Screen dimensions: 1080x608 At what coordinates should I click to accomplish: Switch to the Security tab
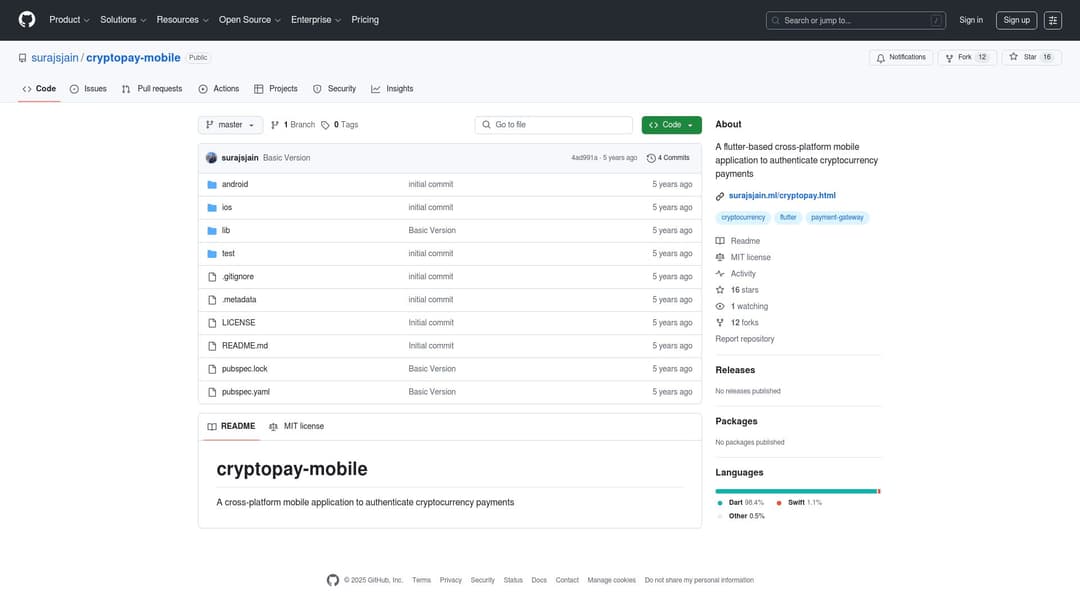coord(335,89)
